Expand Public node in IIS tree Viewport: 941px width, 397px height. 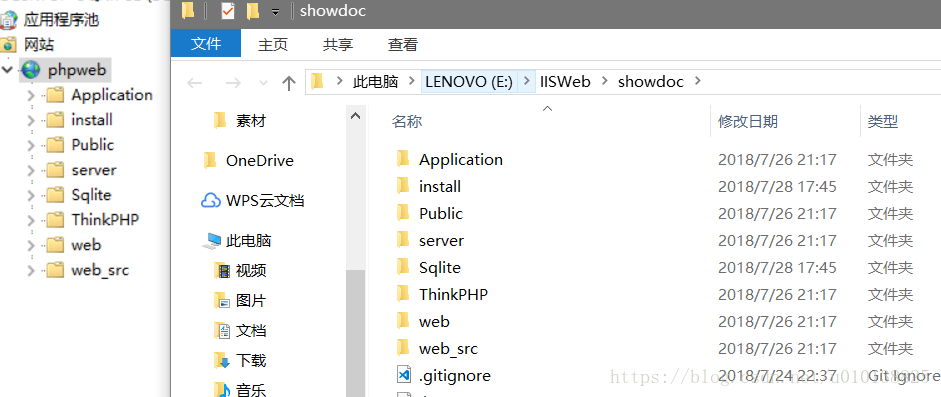click(31, 145)
